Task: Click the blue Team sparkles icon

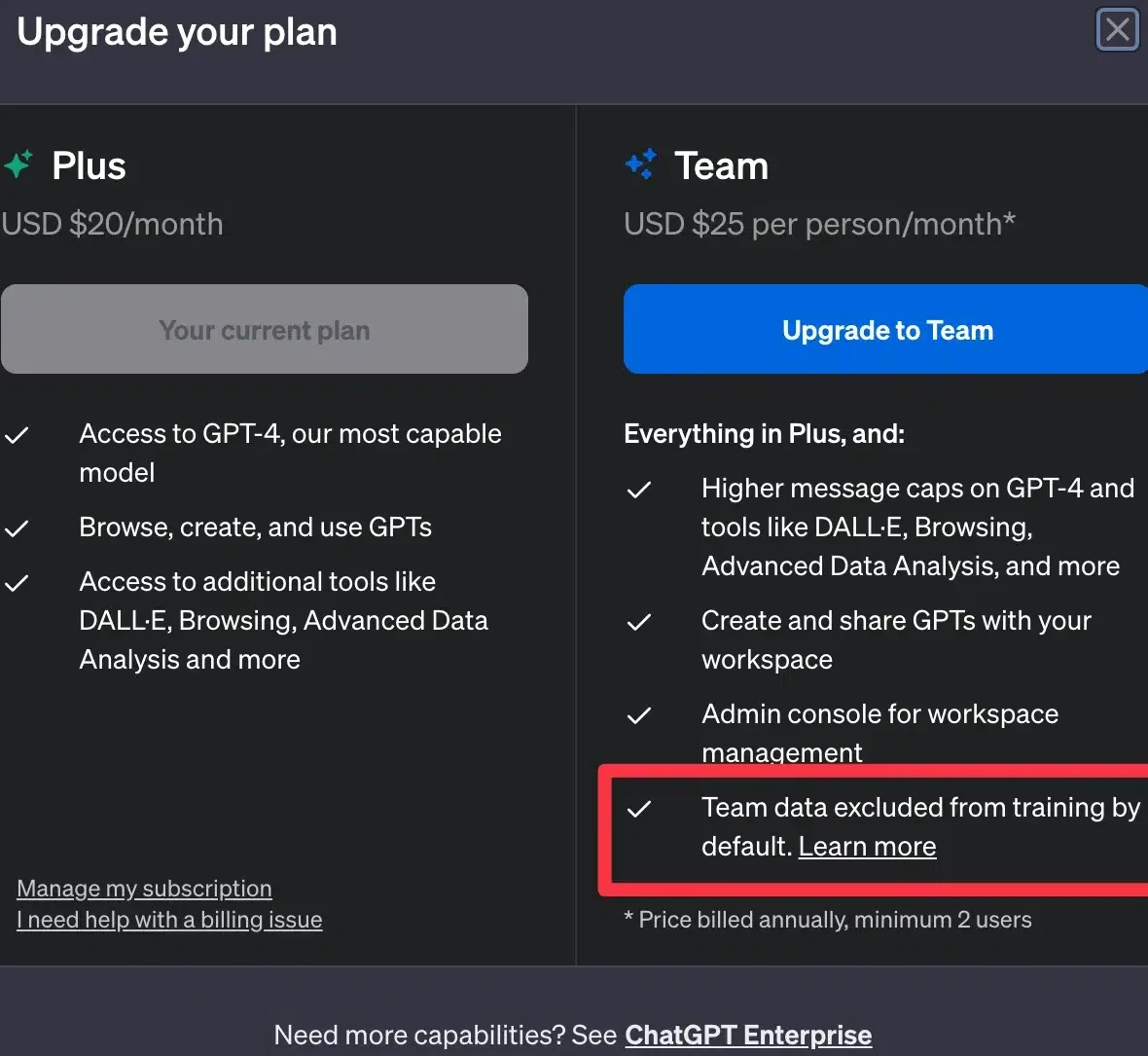Action: pos(641,164)
